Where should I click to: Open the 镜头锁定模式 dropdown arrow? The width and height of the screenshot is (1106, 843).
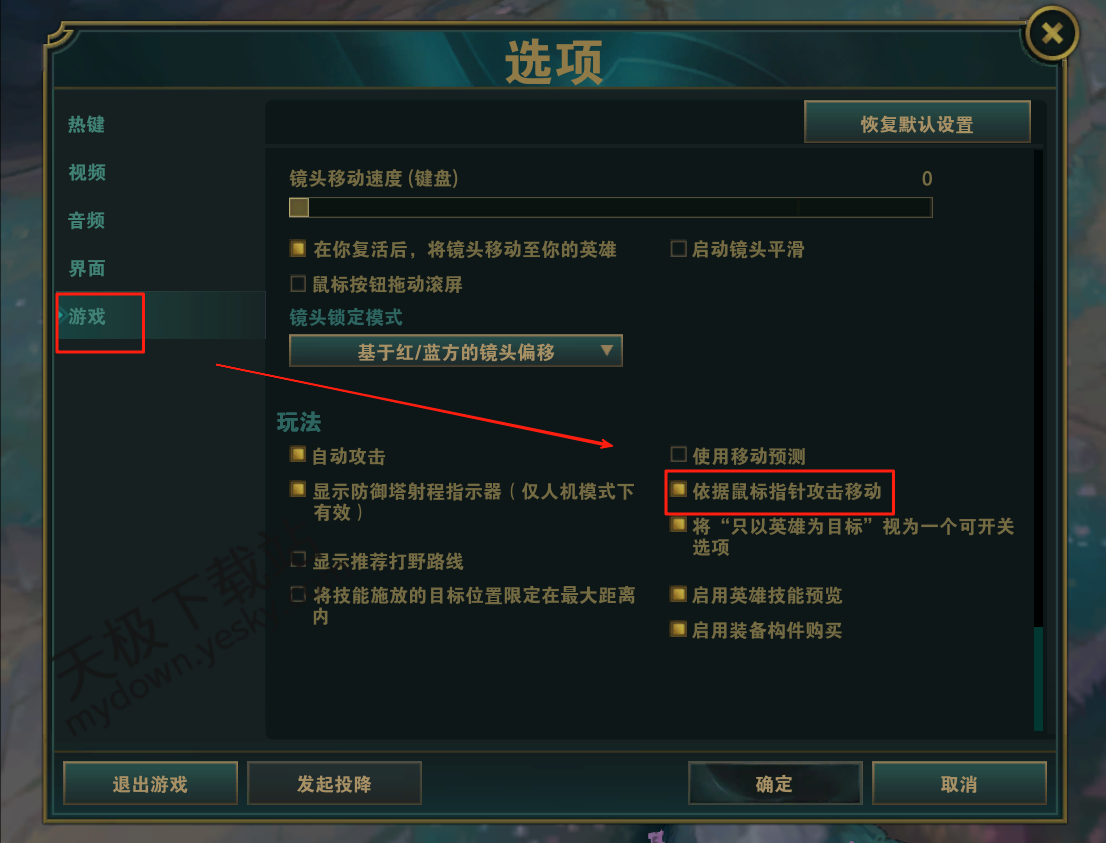click(606, 350)
